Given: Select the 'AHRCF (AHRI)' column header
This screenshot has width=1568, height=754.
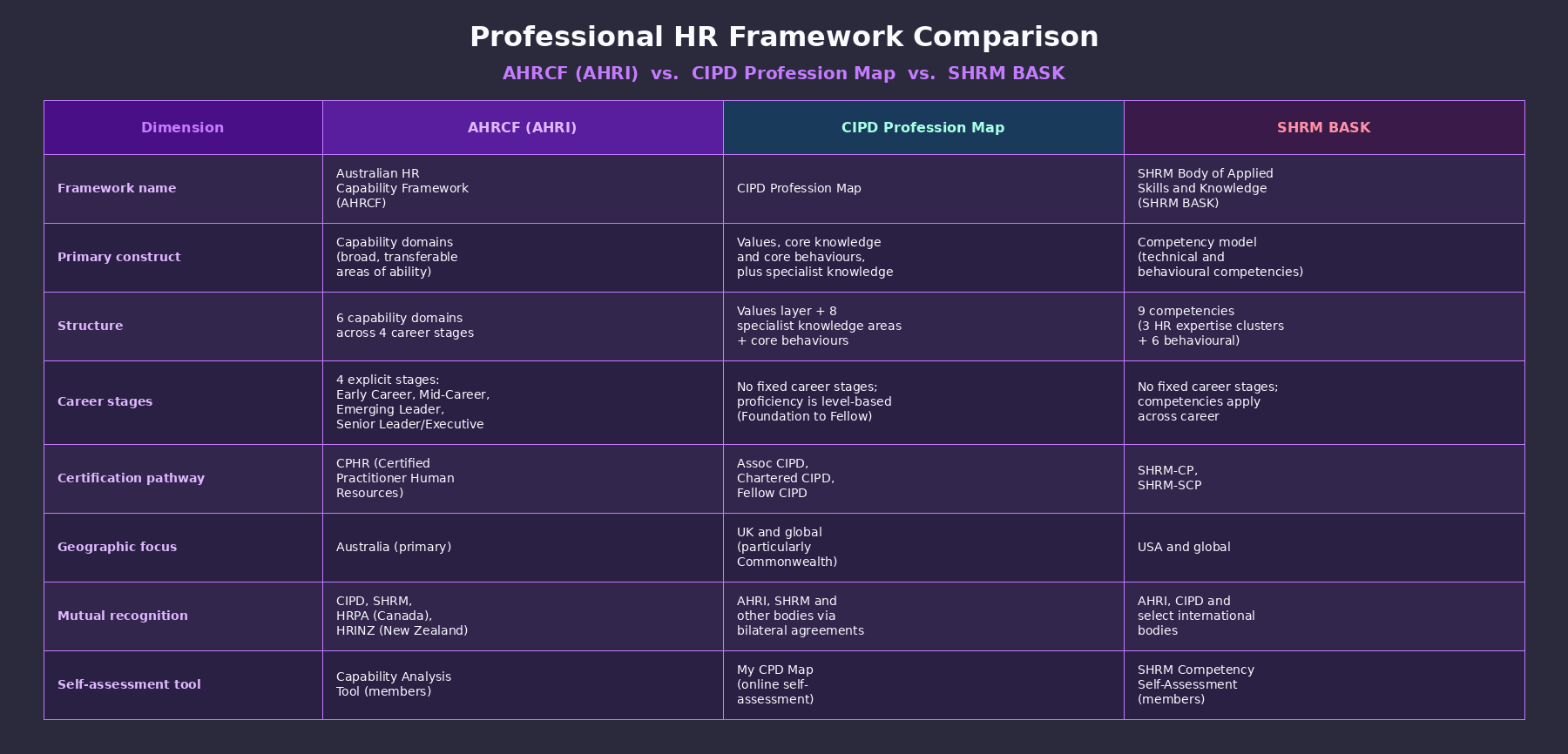Looking at the screenshot, I should [523, 128].
